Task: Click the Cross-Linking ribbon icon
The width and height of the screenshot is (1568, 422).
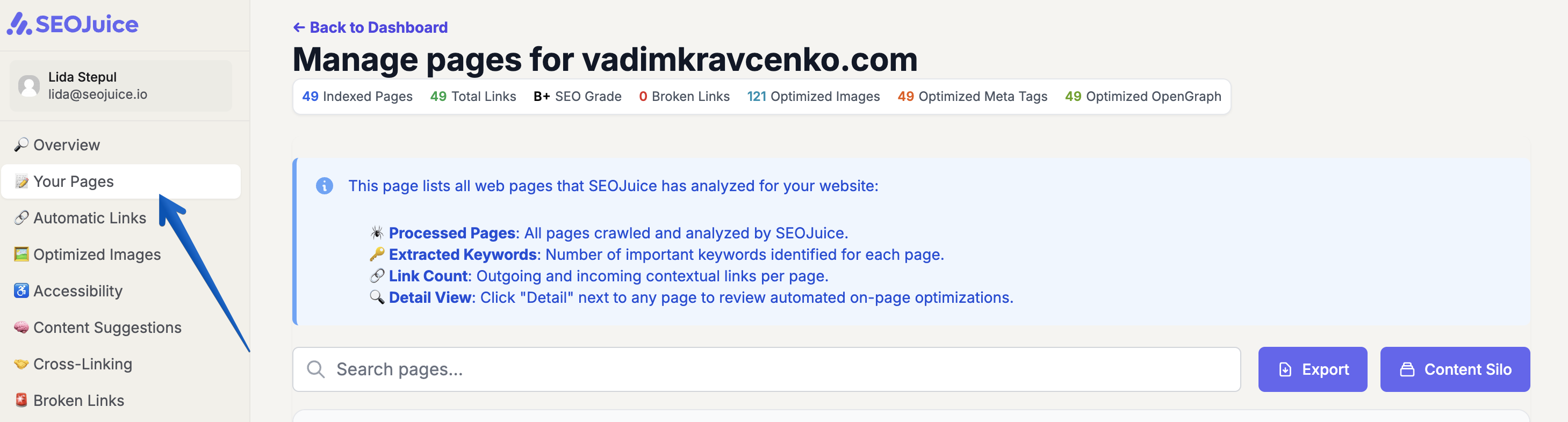Action: (22, 363)
